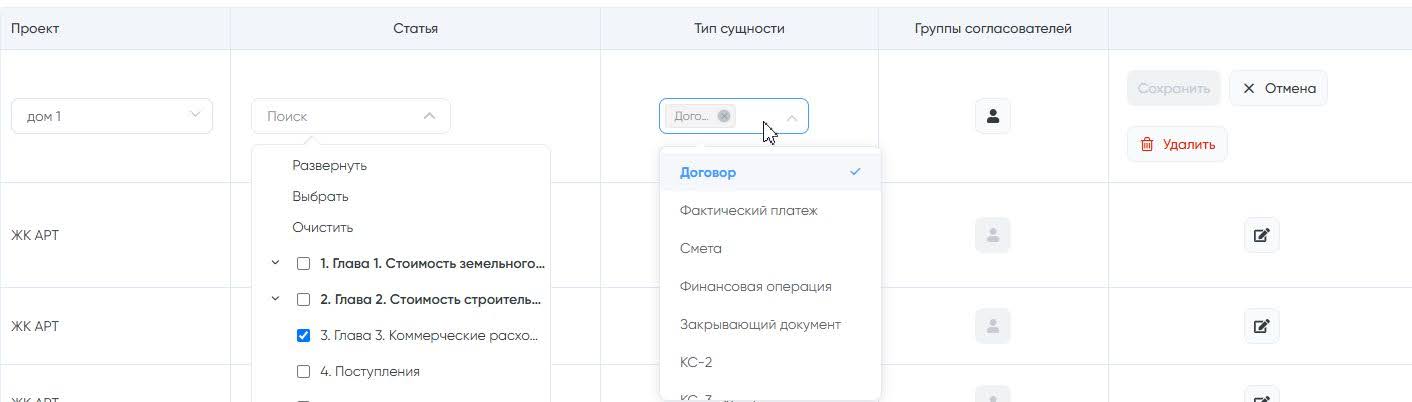Click the edit icon in first ЖК АРТ row
Viewport: 1412px width, 402px height.
pyautogui.click(x=1261, y=235)
